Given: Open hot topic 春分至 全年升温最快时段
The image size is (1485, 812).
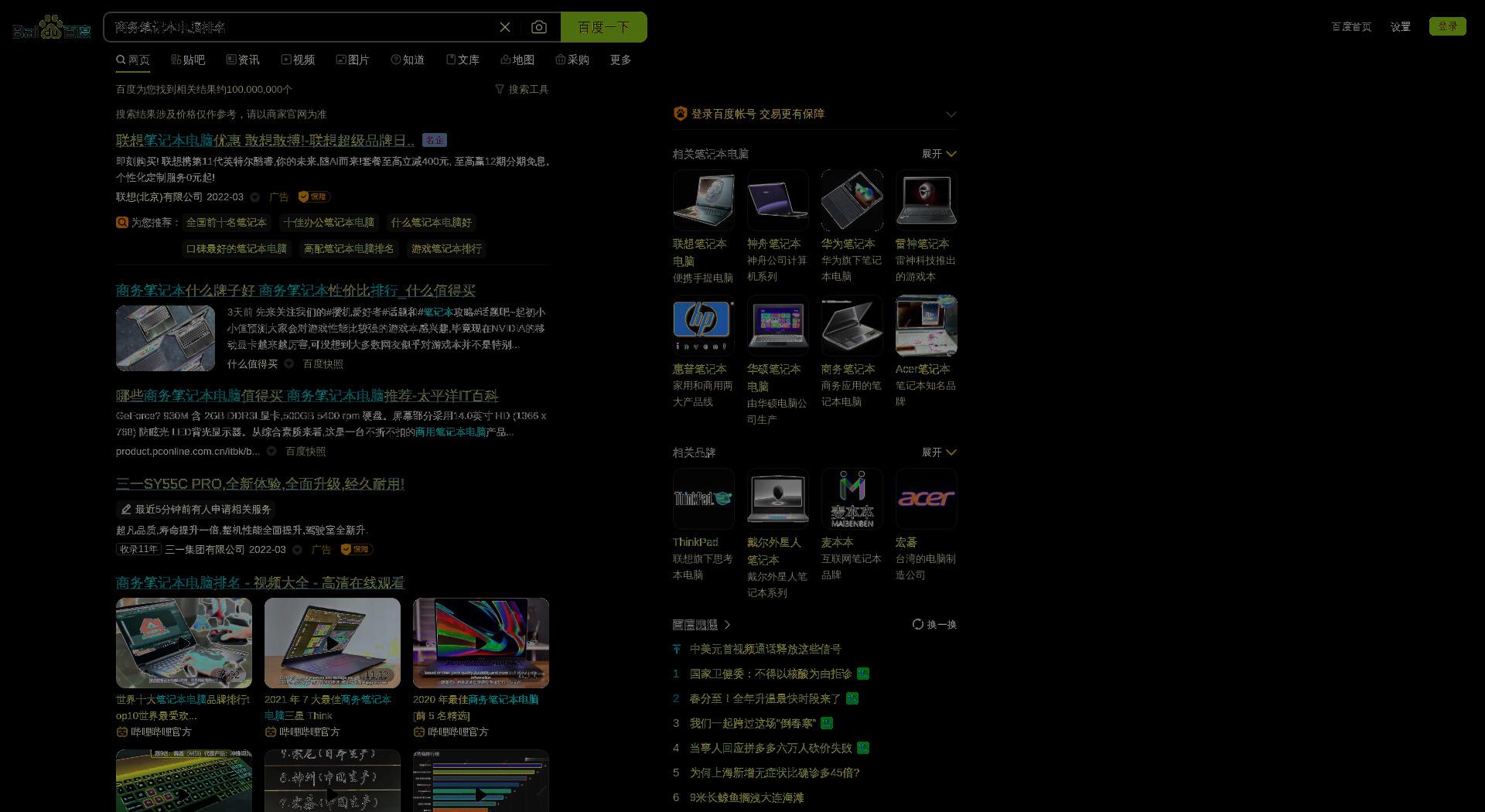Looking at the screenshot, I should [765, 698].
